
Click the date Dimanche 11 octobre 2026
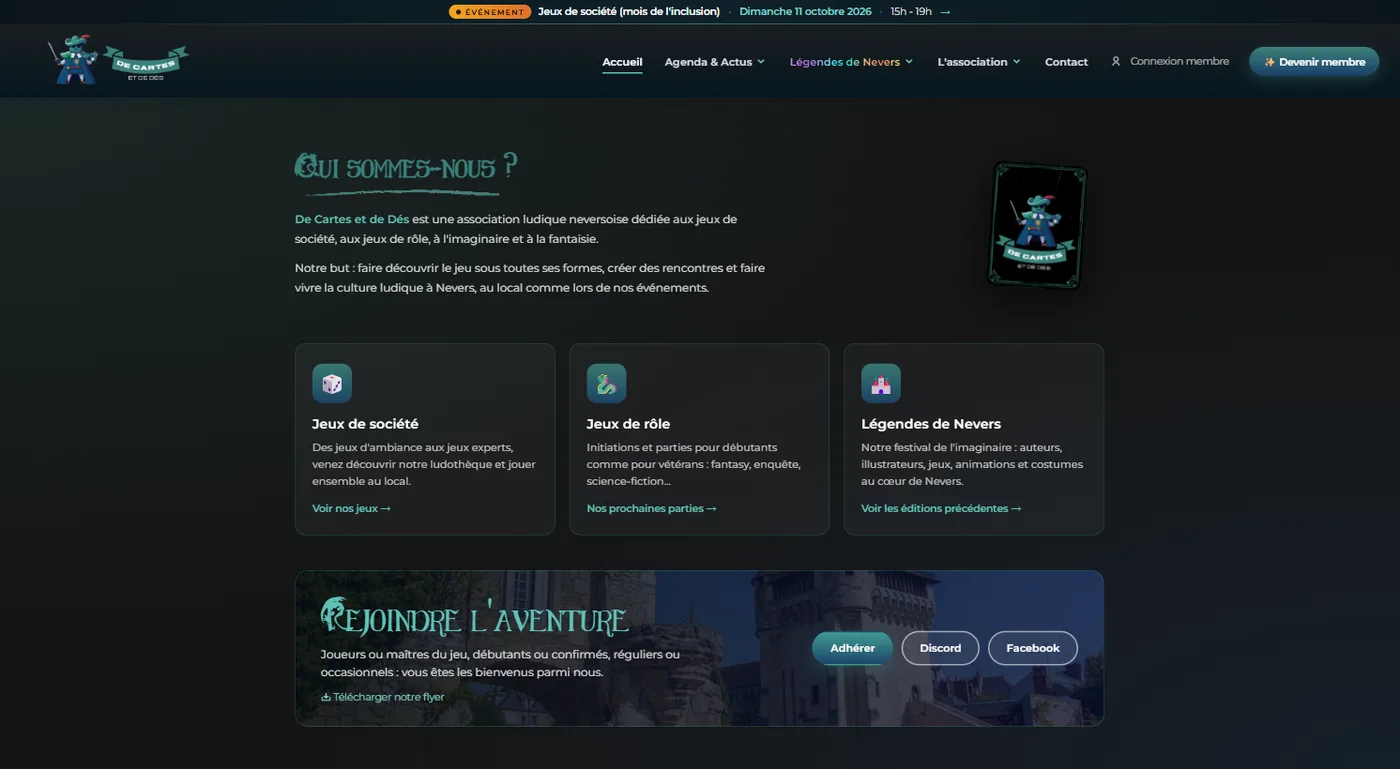coord(805,12)
